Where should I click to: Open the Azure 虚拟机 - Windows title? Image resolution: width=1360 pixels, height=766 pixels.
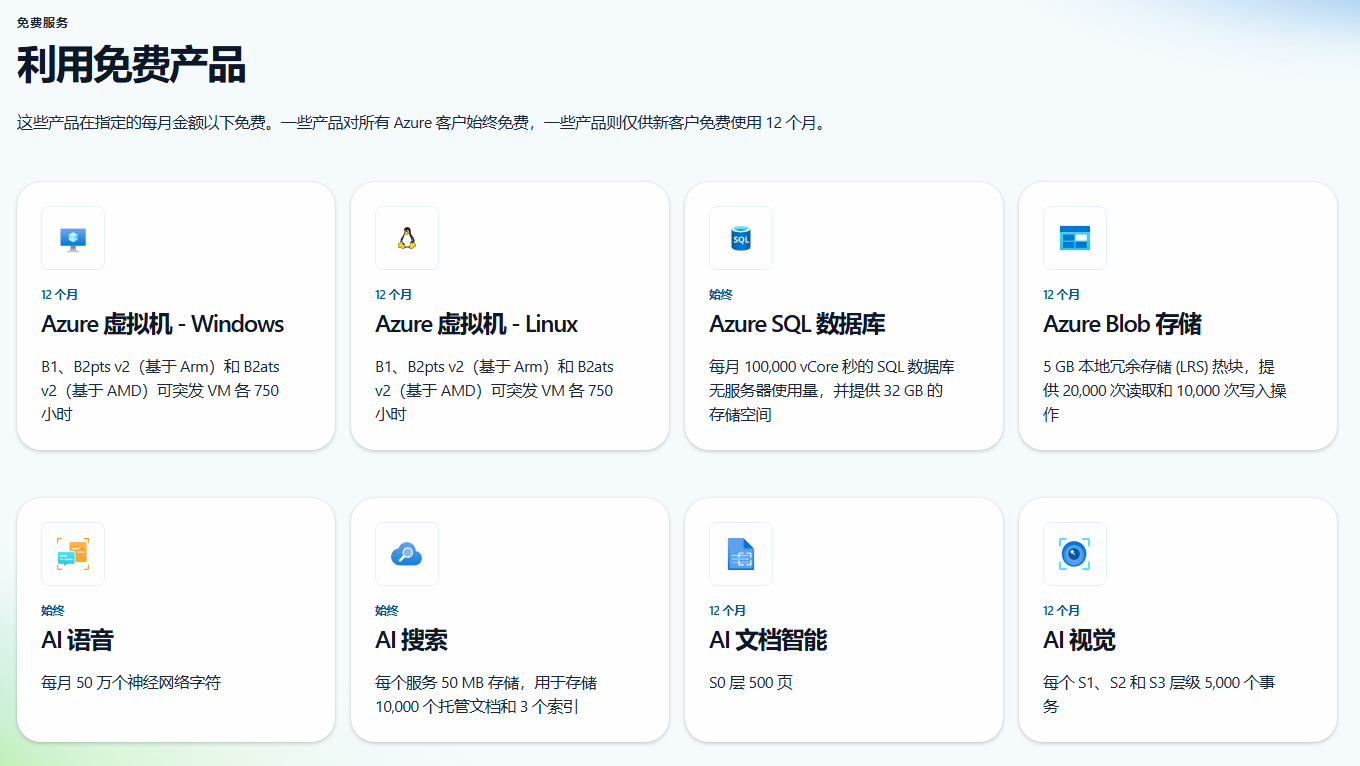tap(163, 324)
